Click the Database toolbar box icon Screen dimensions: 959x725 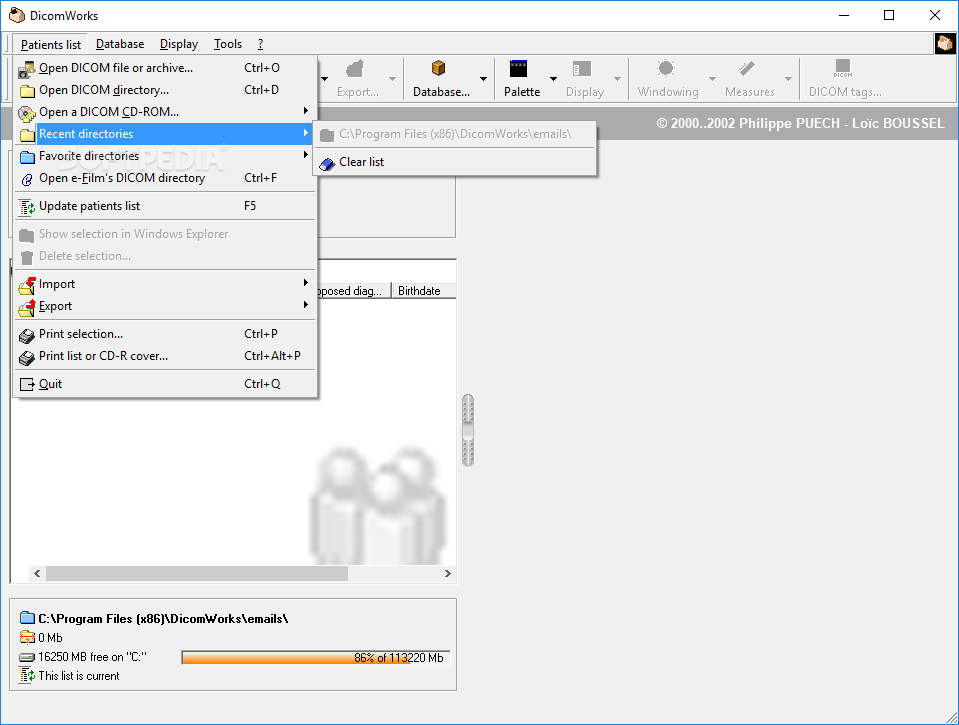(x=438, y=68)
